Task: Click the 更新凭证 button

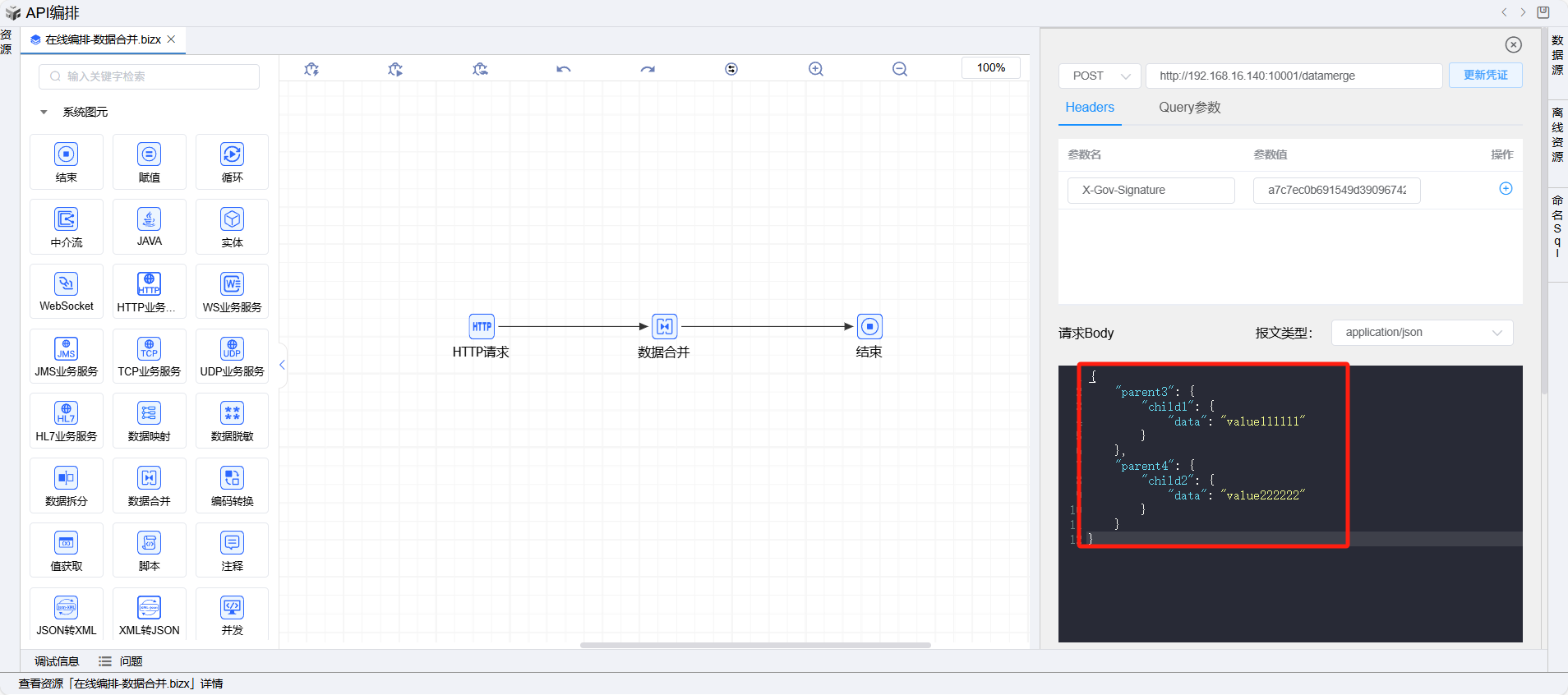Action: click(x=1485, y=76)
